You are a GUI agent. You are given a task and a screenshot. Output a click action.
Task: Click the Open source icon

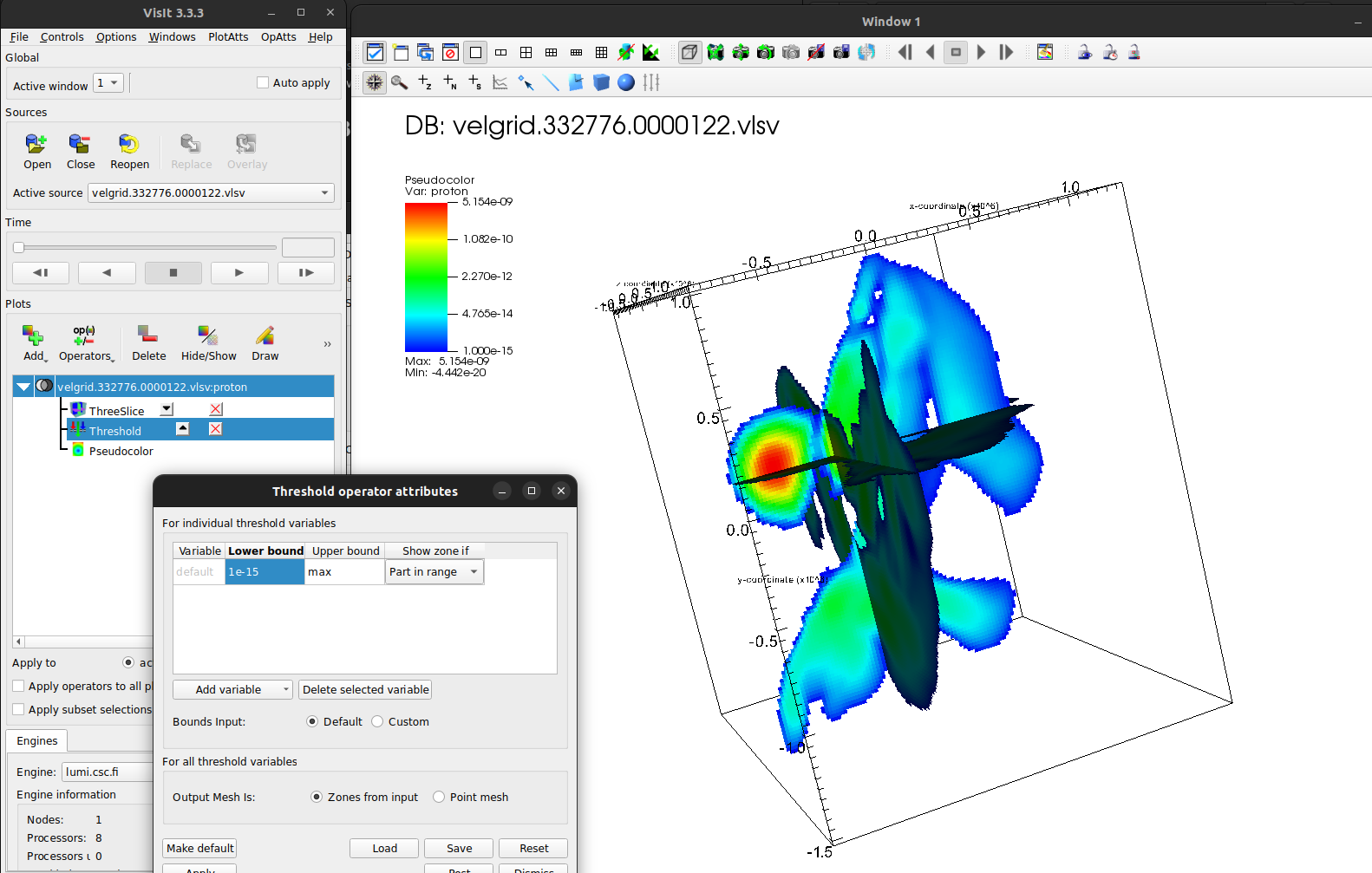tap(36, 145)
